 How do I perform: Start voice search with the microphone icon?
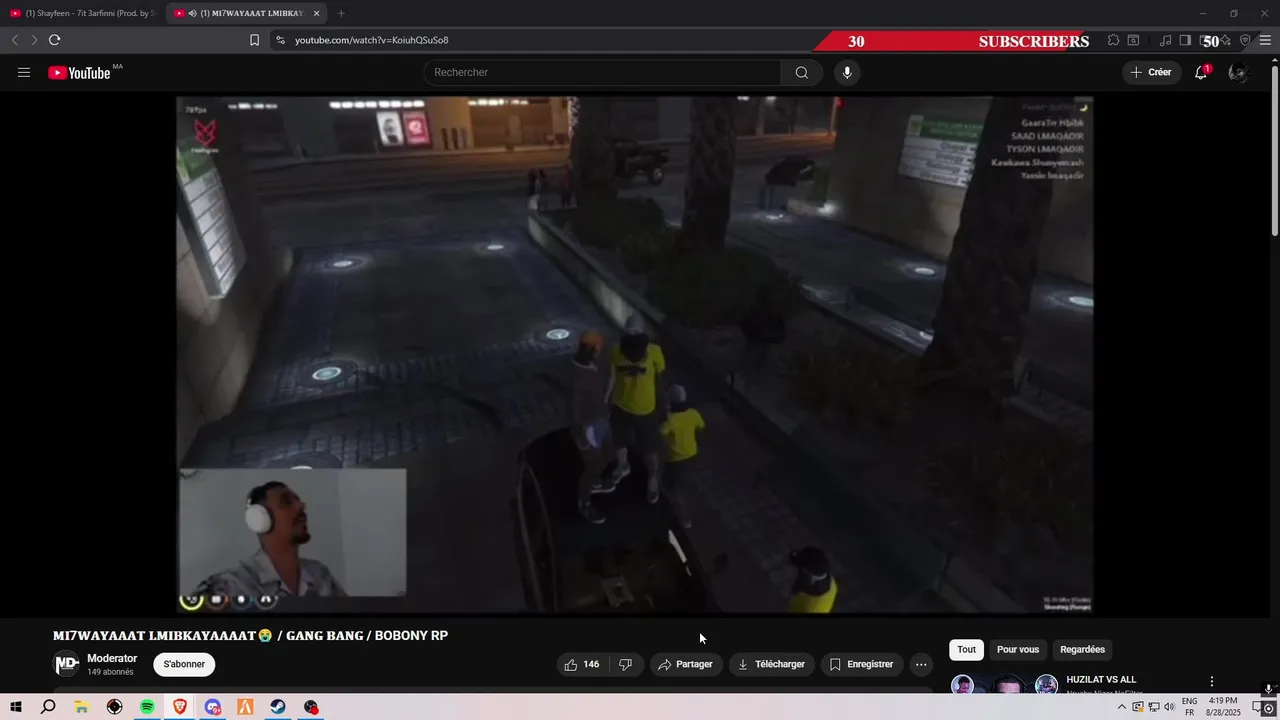pos(847,73)
